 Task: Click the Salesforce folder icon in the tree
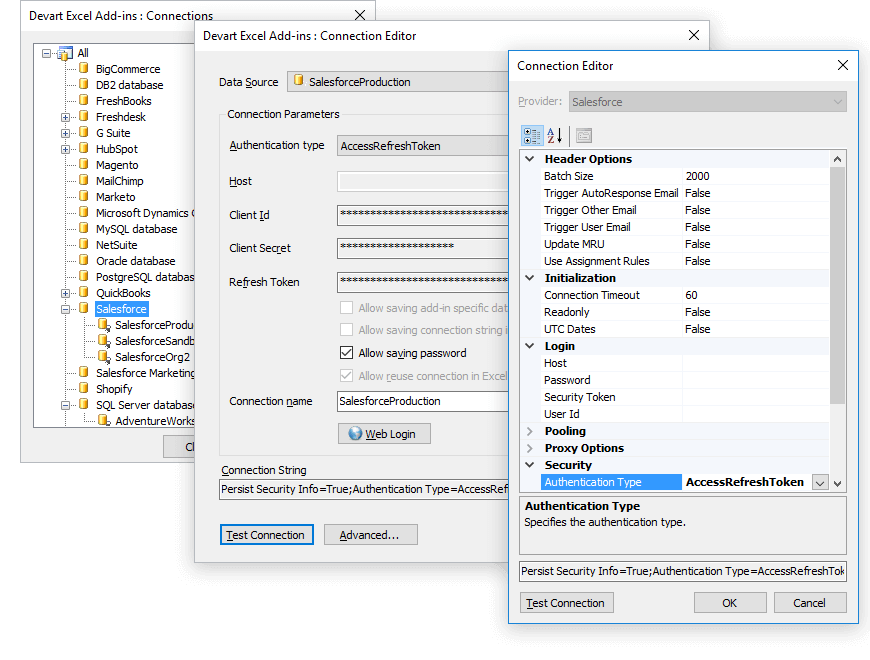[84, 308]
